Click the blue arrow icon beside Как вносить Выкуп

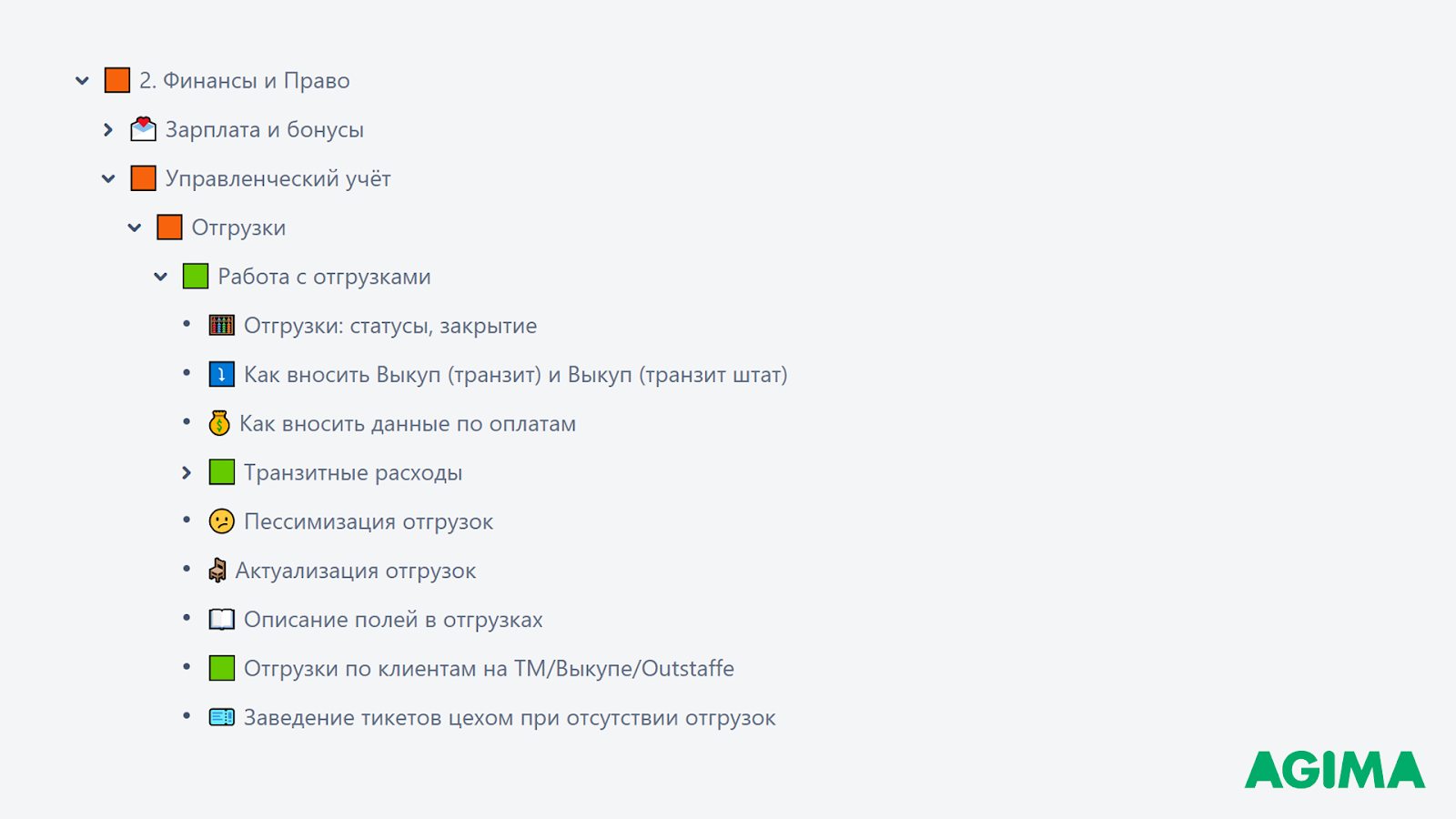[221, 374]
